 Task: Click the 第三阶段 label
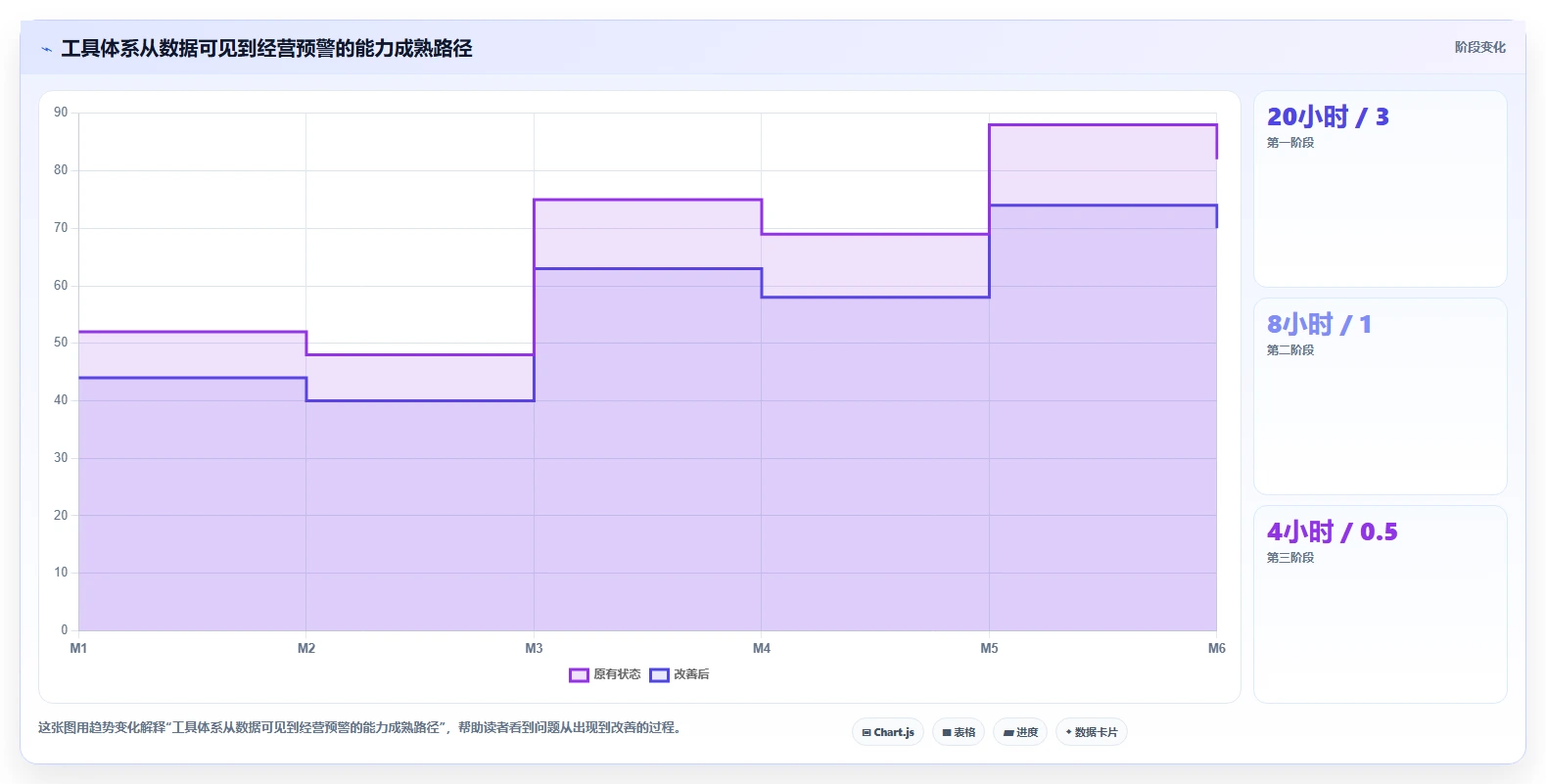(x=1290, y=558)
